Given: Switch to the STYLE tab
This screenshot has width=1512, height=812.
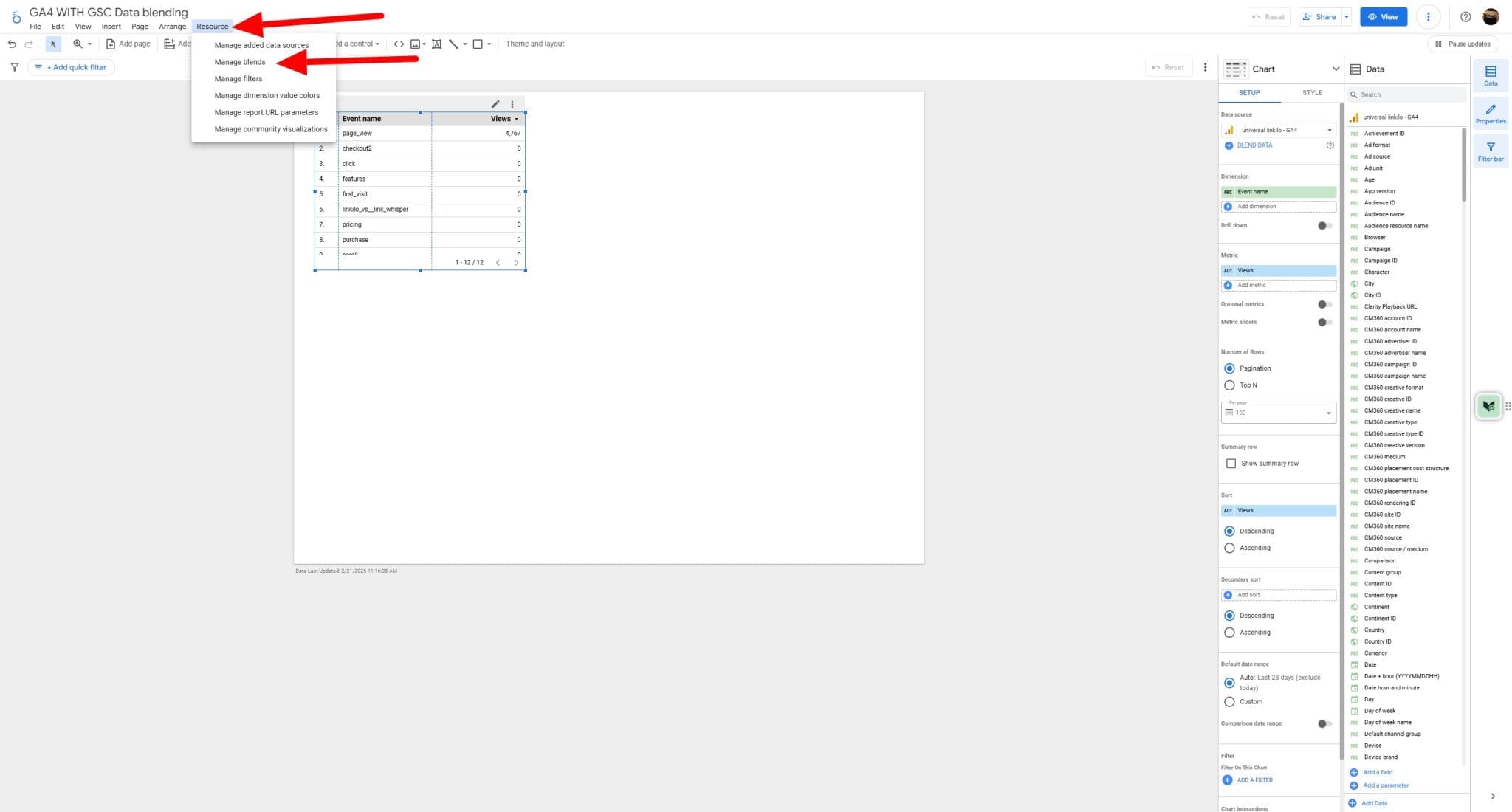Looking at the screenshot, I should [1313, 92].
